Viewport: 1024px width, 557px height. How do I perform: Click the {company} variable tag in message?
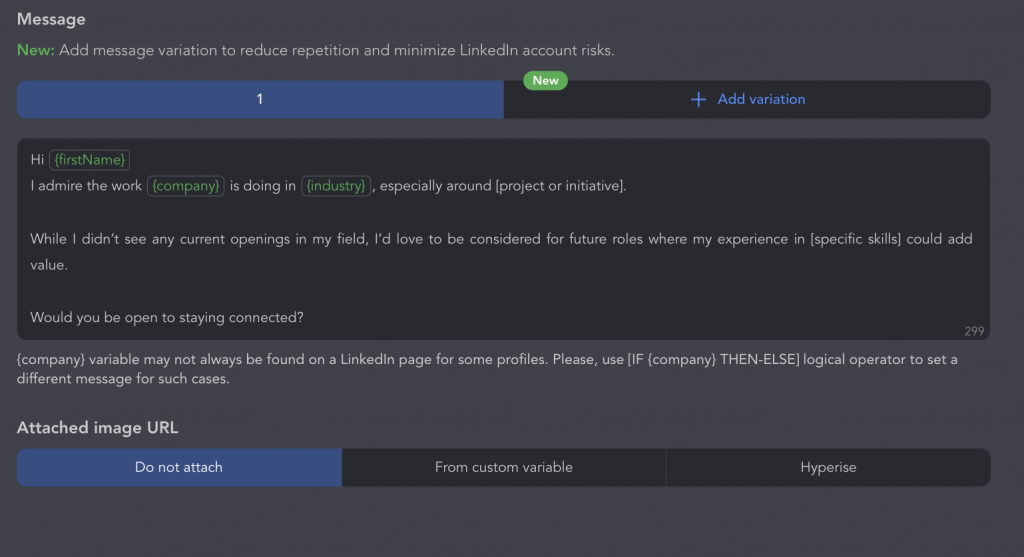pos(186,186)
